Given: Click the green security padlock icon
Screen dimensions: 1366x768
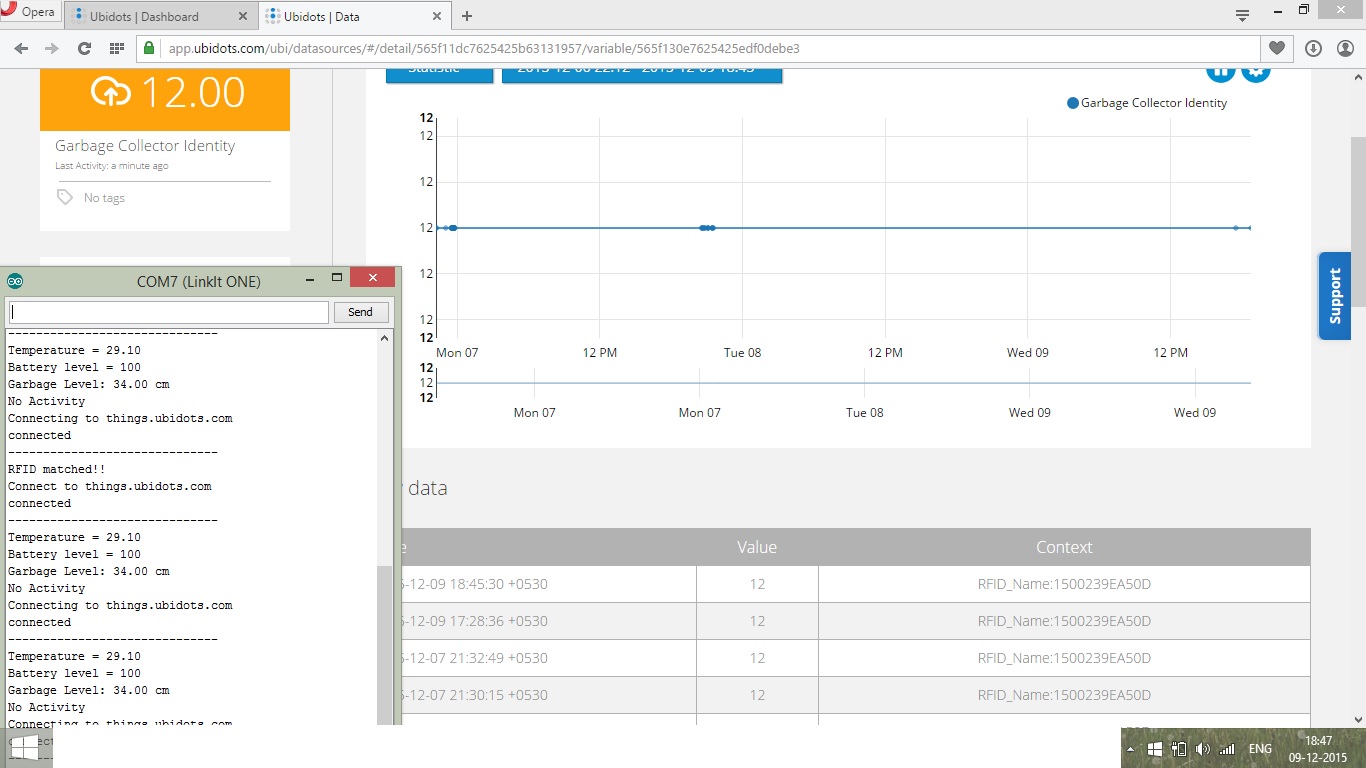Looking at the screenshot, I should [150, 48].
